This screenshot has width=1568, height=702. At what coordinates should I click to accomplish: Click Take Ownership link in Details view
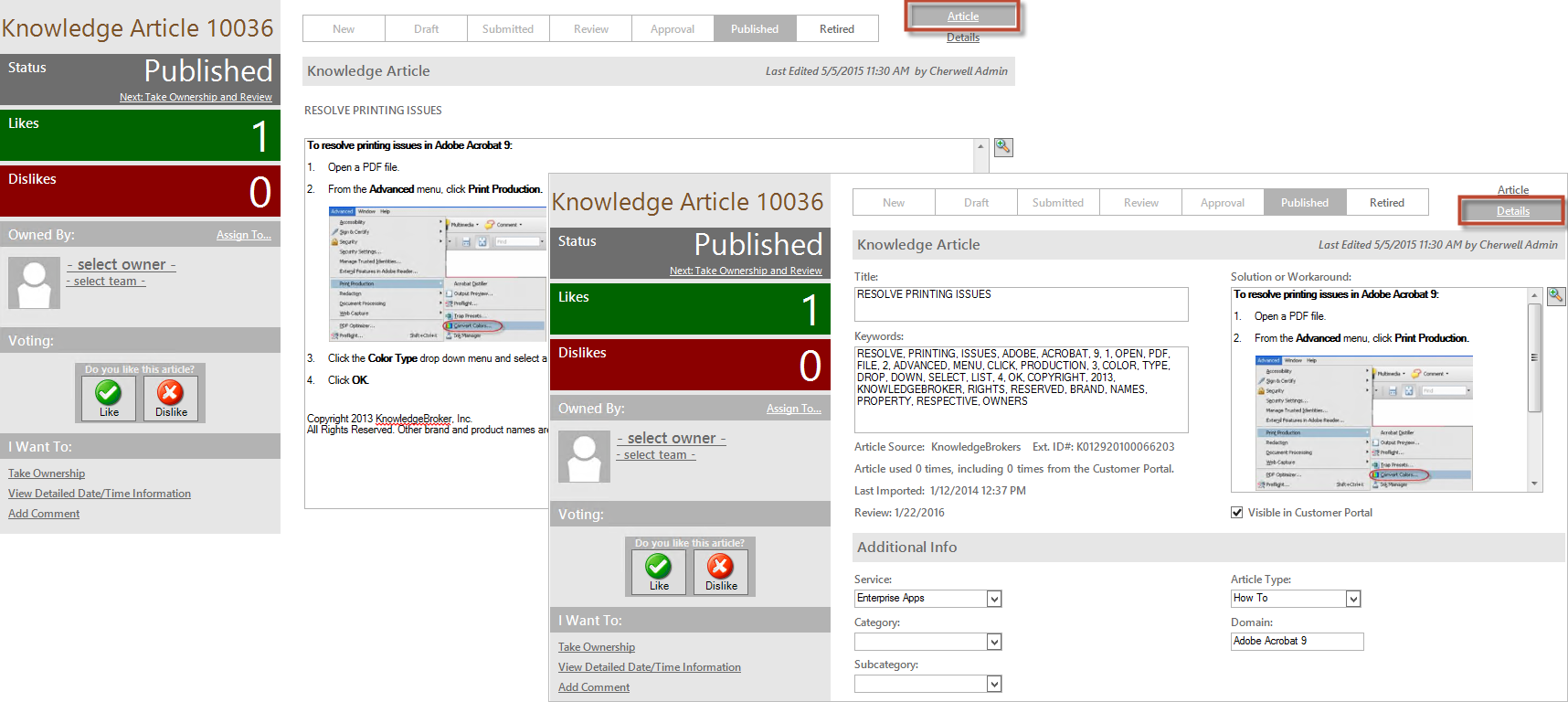(597, 647)
